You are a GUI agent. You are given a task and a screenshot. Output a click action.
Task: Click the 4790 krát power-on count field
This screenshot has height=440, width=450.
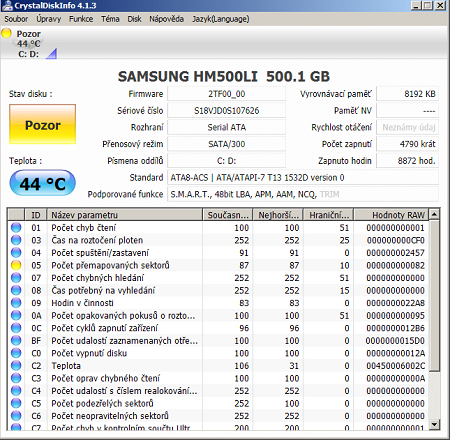pos(407,144)
